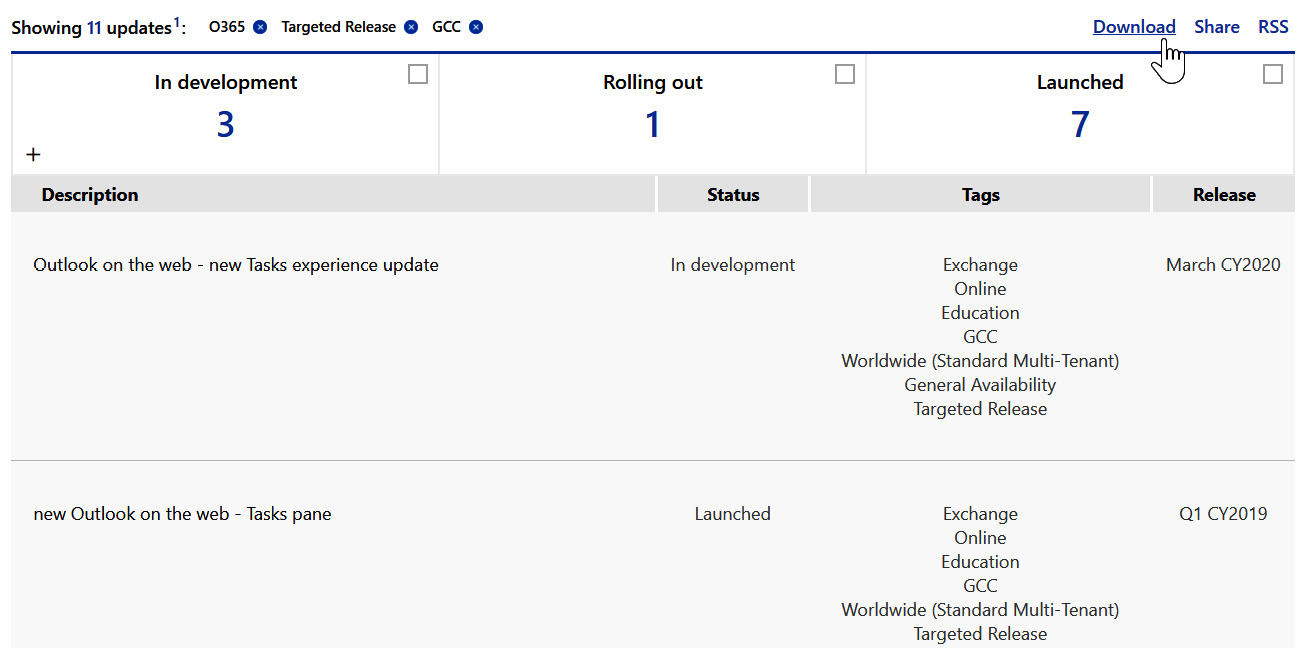Image resolution: width=1299 pixels, height=648 pixels.
Task: Check the Rolling out checkbox
Action: pyautogui.click(x=845, y=74)
